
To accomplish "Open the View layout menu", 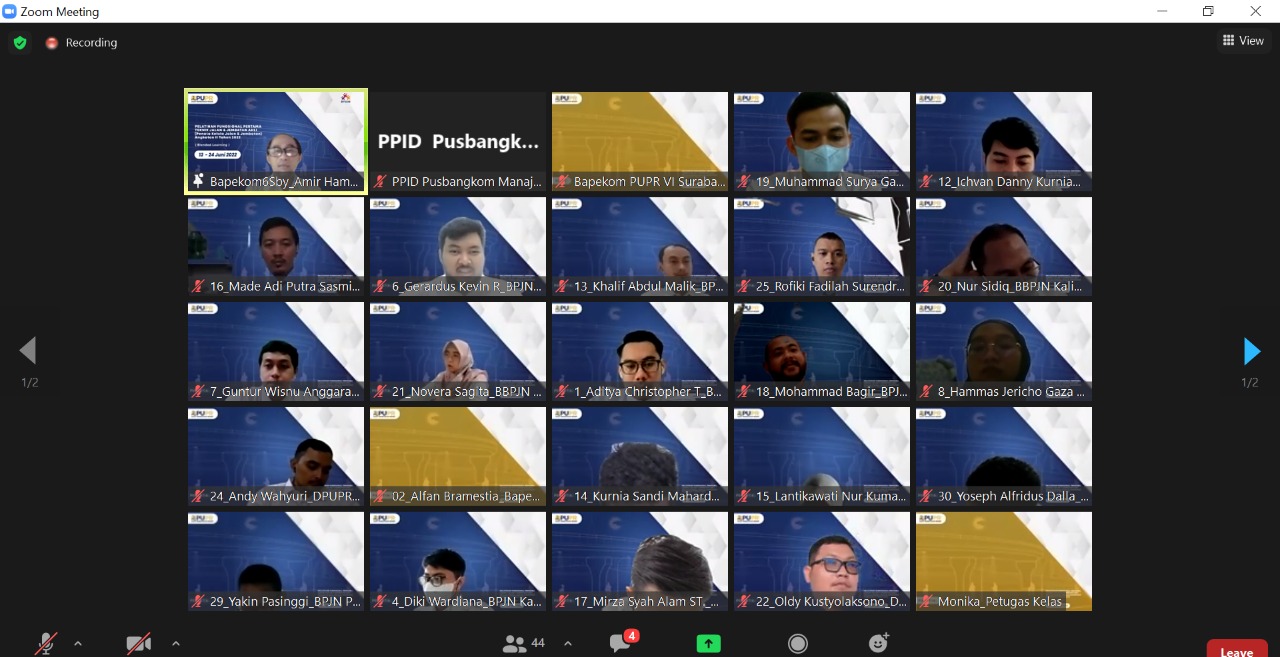I will coord(1242,41).
